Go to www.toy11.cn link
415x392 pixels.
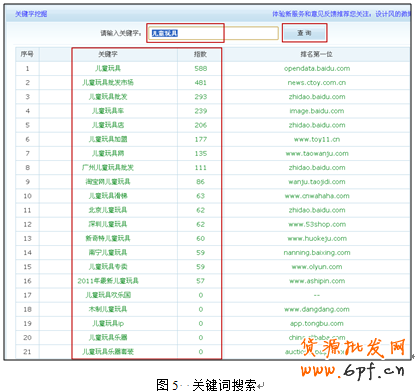[x=317, y=139]
